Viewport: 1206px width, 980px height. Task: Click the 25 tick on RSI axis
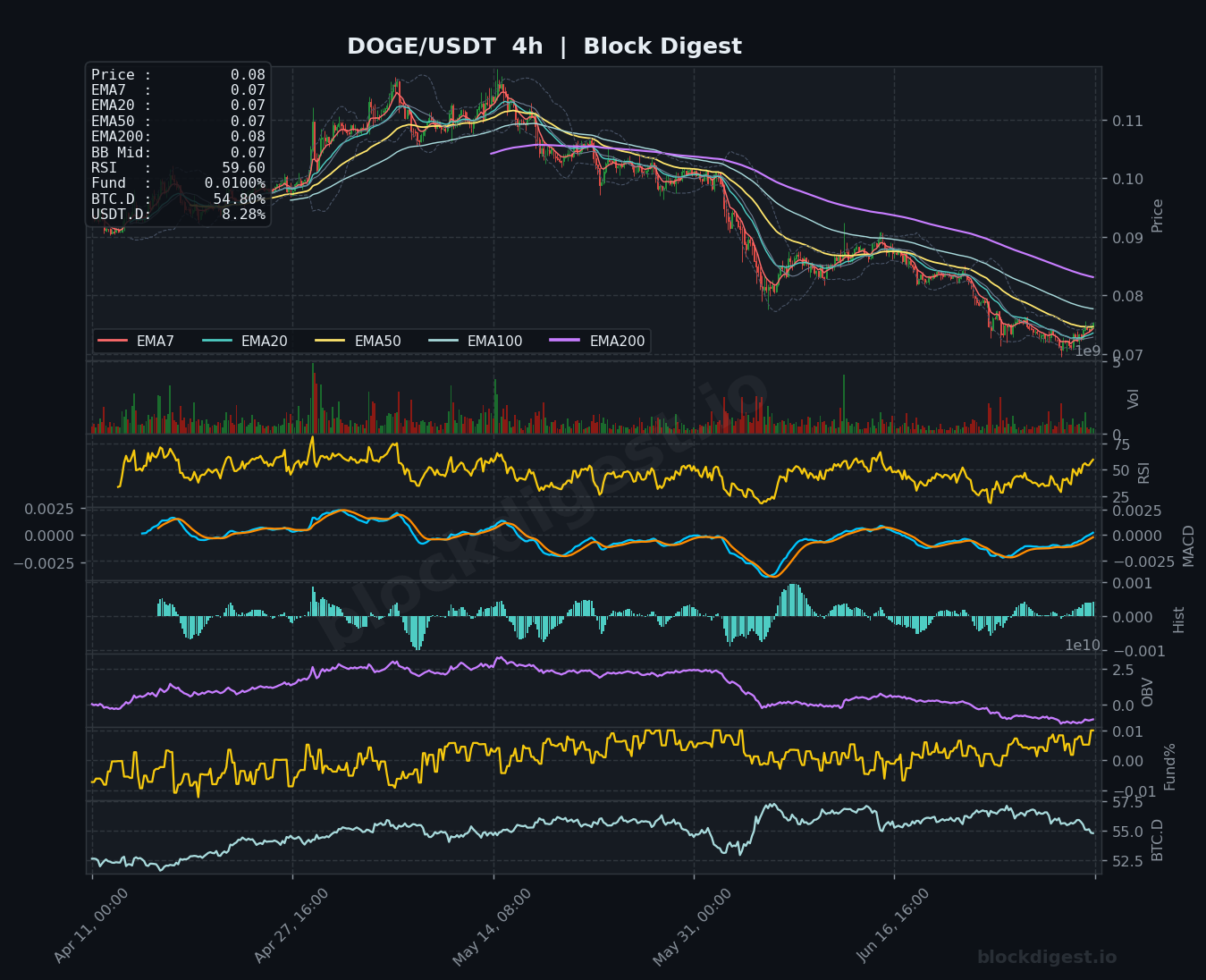[x=1121, y=497]
